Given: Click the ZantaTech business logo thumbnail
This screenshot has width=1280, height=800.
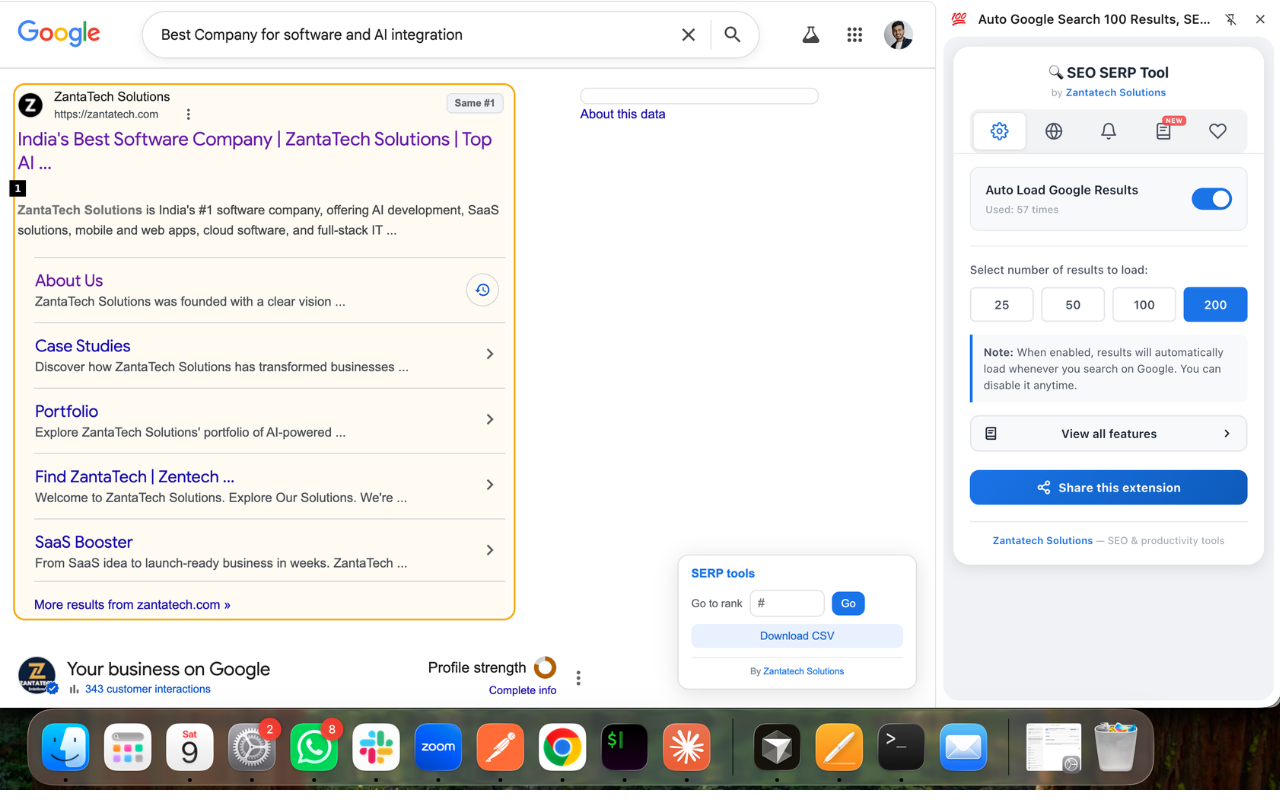Looking at the screenshot, I should [37, 675].
